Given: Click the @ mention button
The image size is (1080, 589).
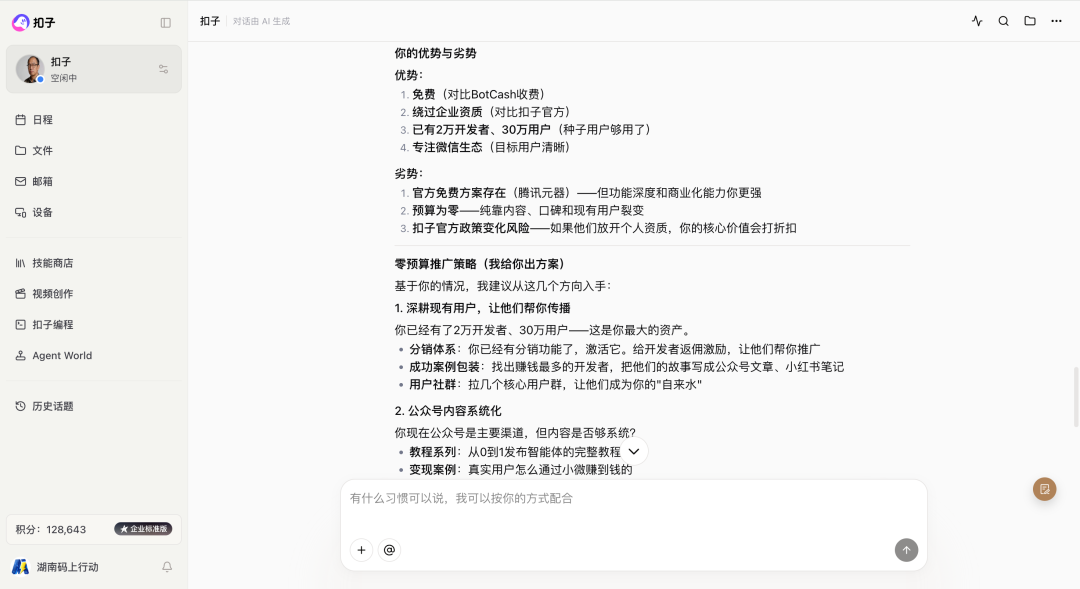Looking at the screenshot, I should pyautogui.click(x=389, y=550).
